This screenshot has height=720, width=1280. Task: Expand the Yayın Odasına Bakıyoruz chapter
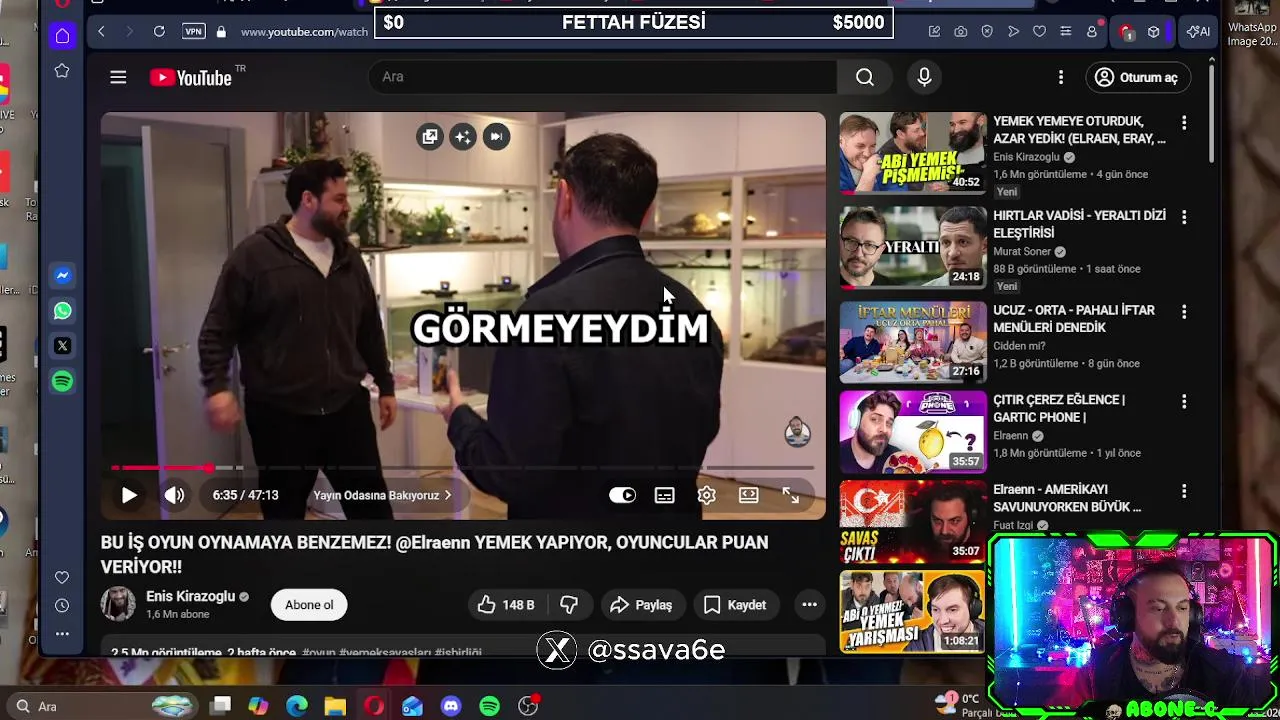[382, 495]
